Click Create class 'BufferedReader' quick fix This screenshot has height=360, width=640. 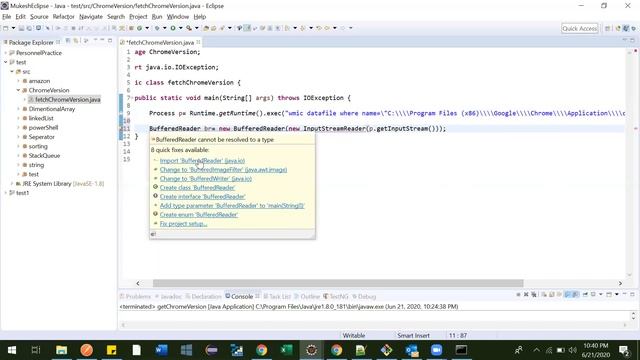pyautogui.click(x=197, y=188)
